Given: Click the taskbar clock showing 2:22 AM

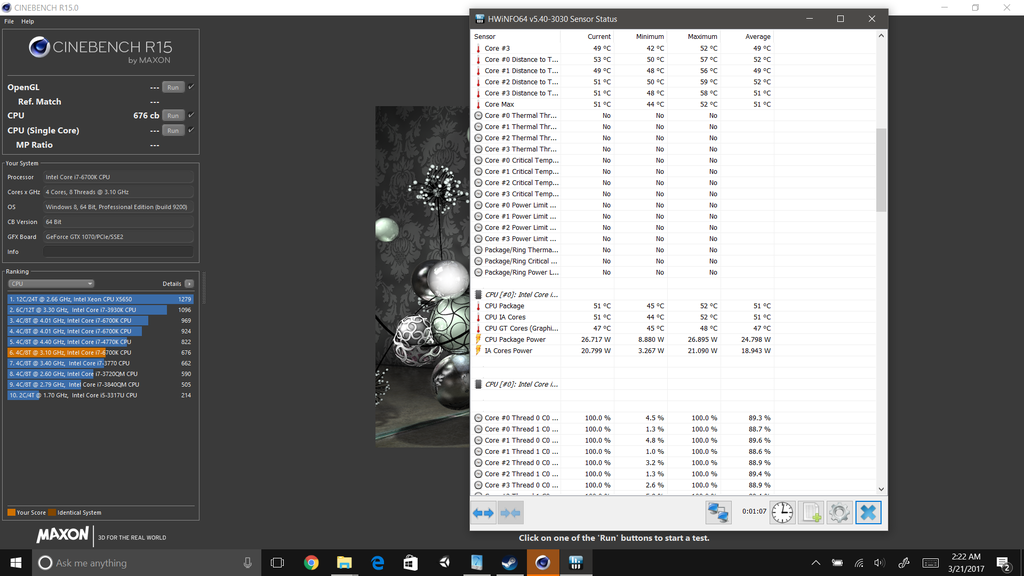Looking at the screenshot, I should 966,562.
